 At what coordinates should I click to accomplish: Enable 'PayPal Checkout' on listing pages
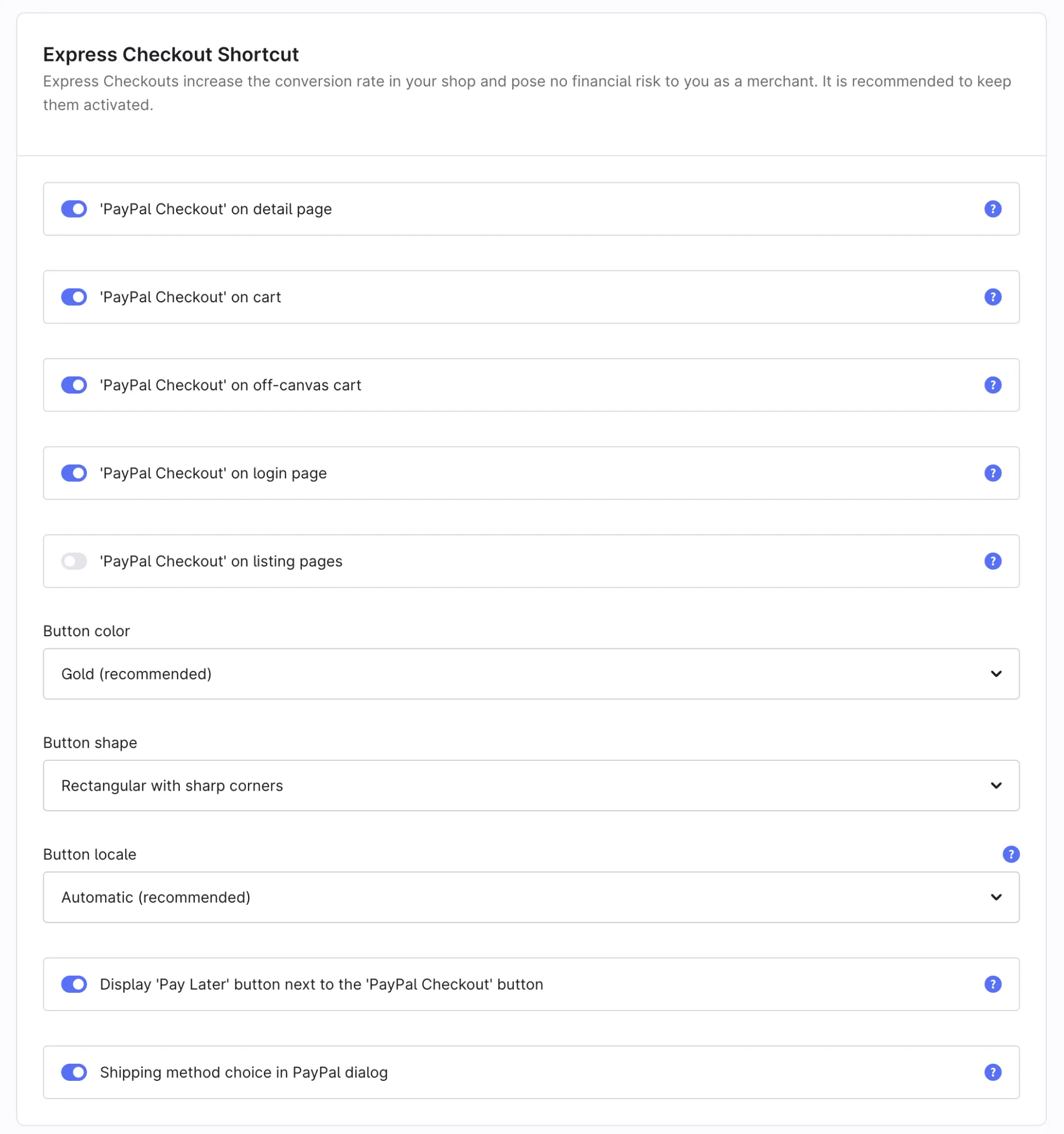74,561
